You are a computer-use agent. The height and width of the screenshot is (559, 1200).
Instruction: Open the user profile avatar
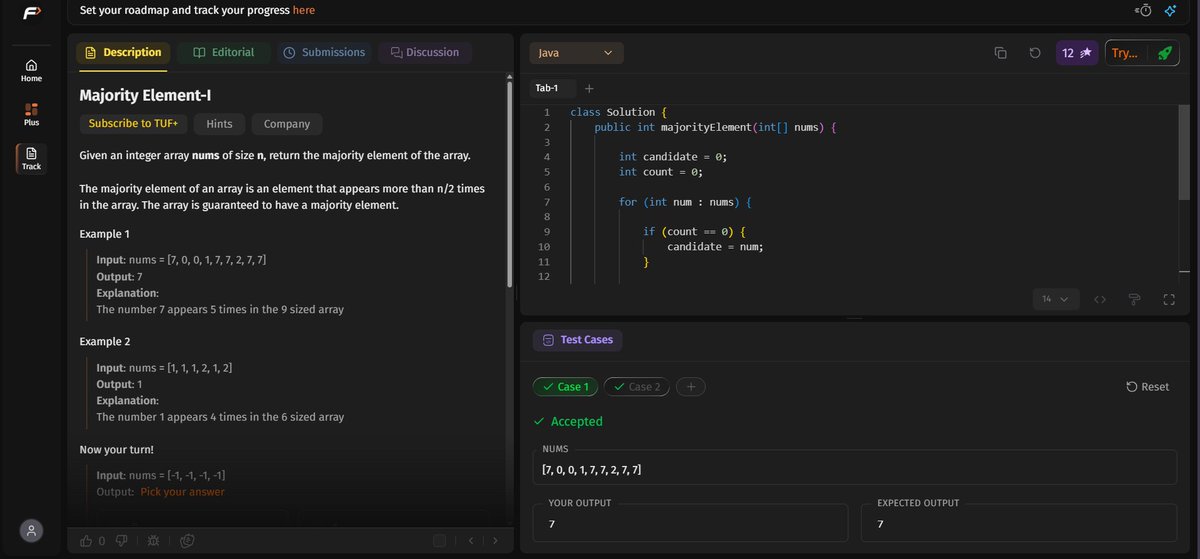point(32,531)
